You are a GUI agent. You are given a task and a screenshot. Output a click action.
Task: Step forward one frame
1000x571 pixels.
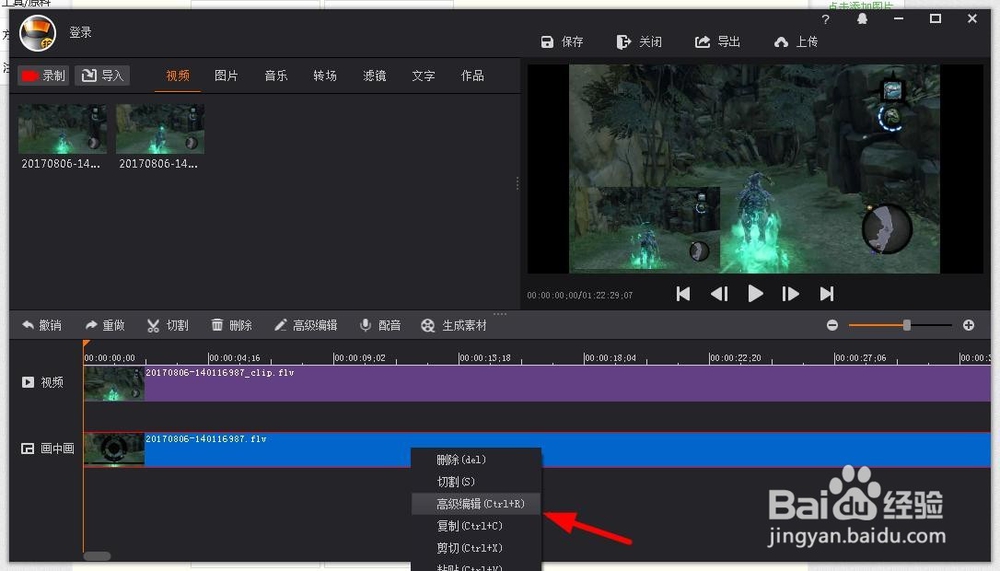[x=791, y=294]
